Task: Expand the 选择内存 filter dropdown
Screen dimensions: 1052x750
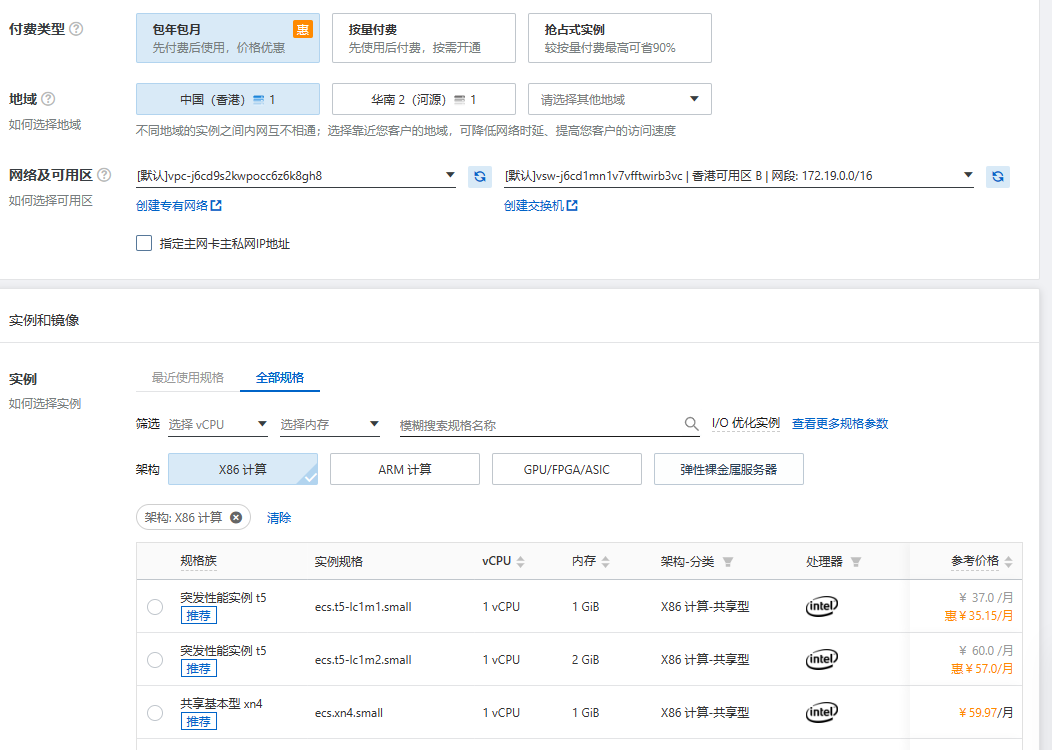Action: 330,423
